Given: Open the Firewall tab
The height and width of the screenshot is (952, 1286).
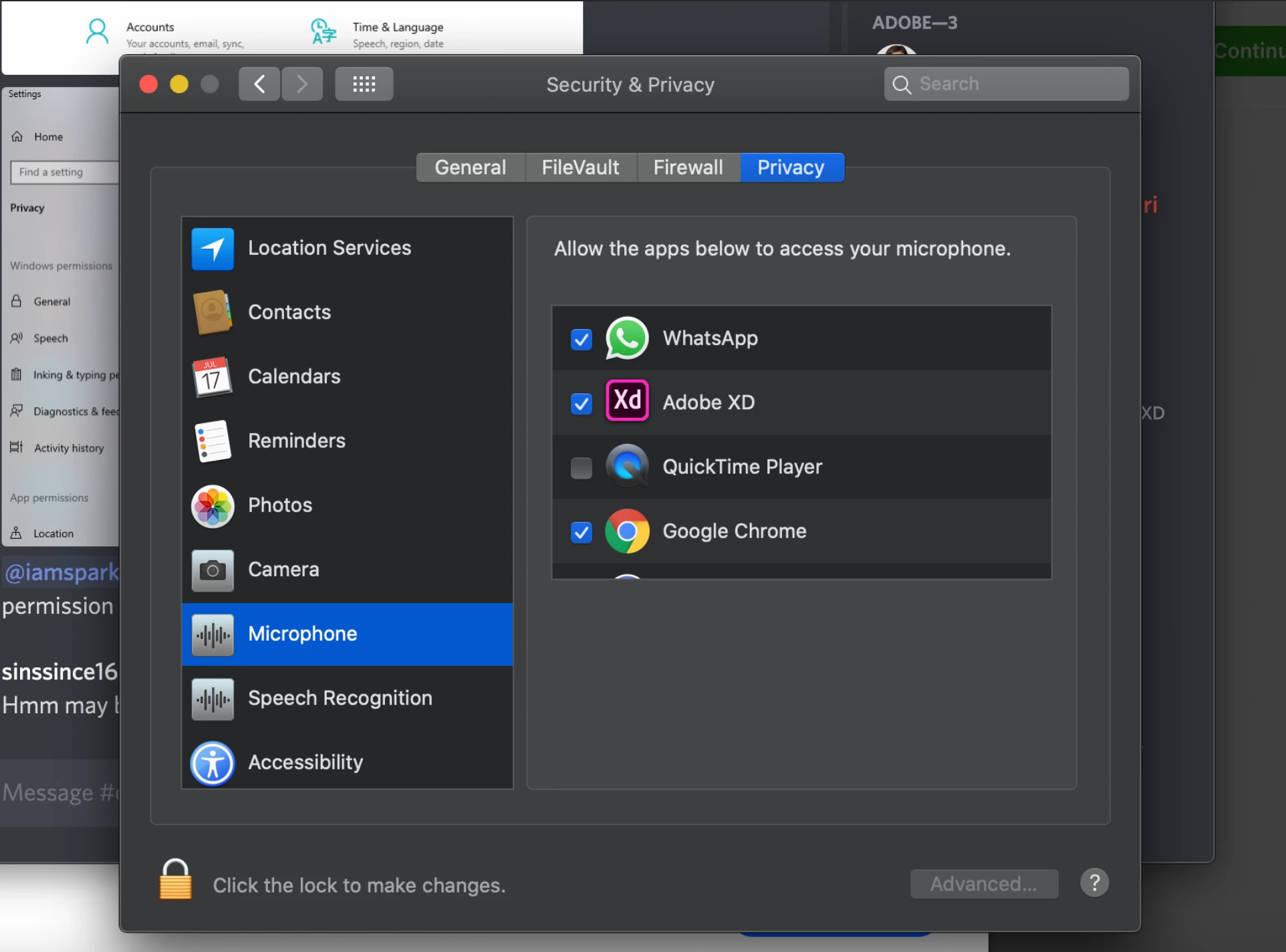Looking at the screenshot, I should (688, 167).
